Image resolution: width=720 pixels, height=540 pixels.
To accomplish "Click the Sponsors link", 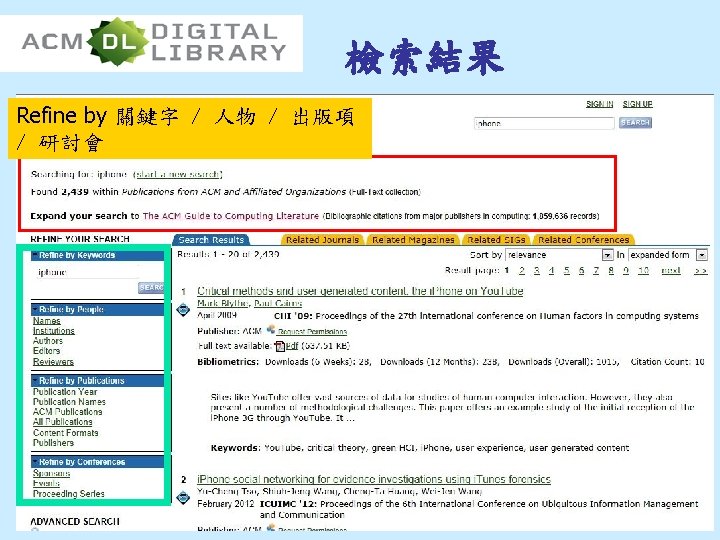I will (51, 473).
